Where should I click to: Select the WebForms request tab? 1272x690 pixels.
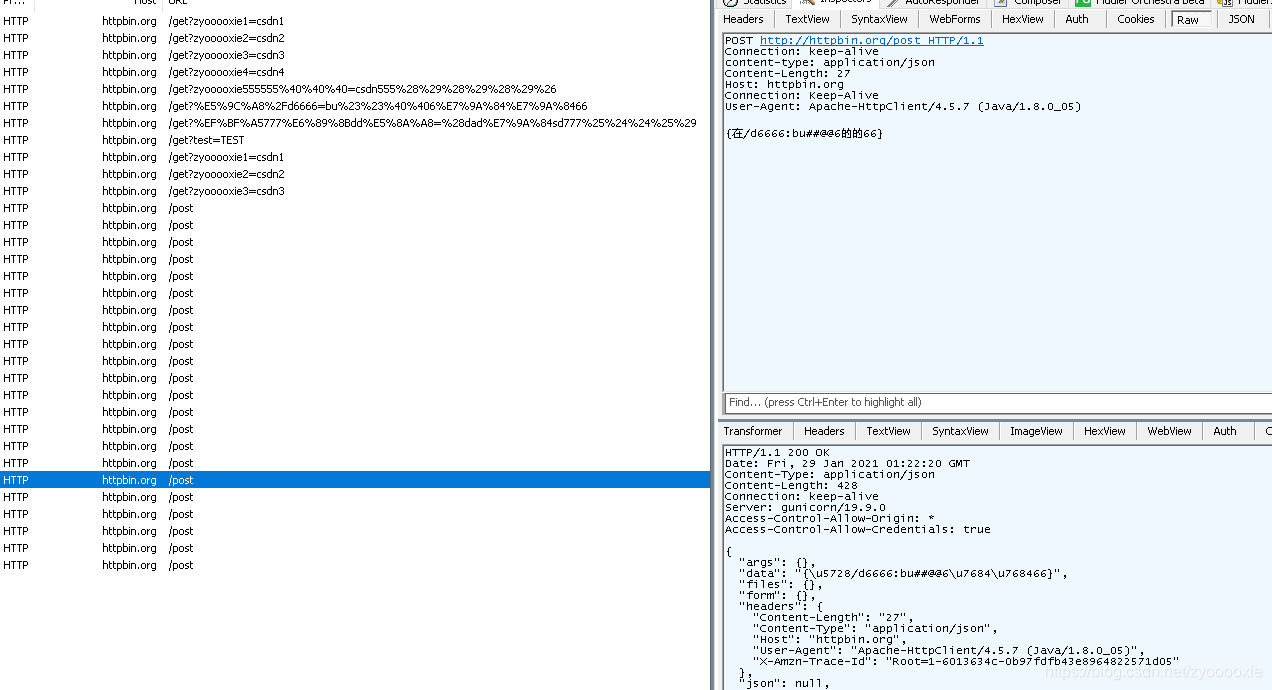tap(954, 19)
